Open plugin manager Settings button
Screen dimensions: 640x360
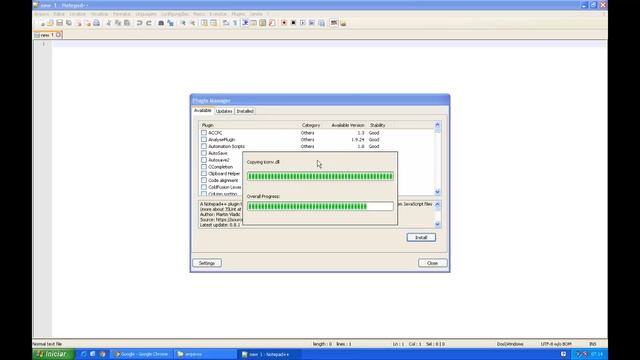(x=207, y=263)
